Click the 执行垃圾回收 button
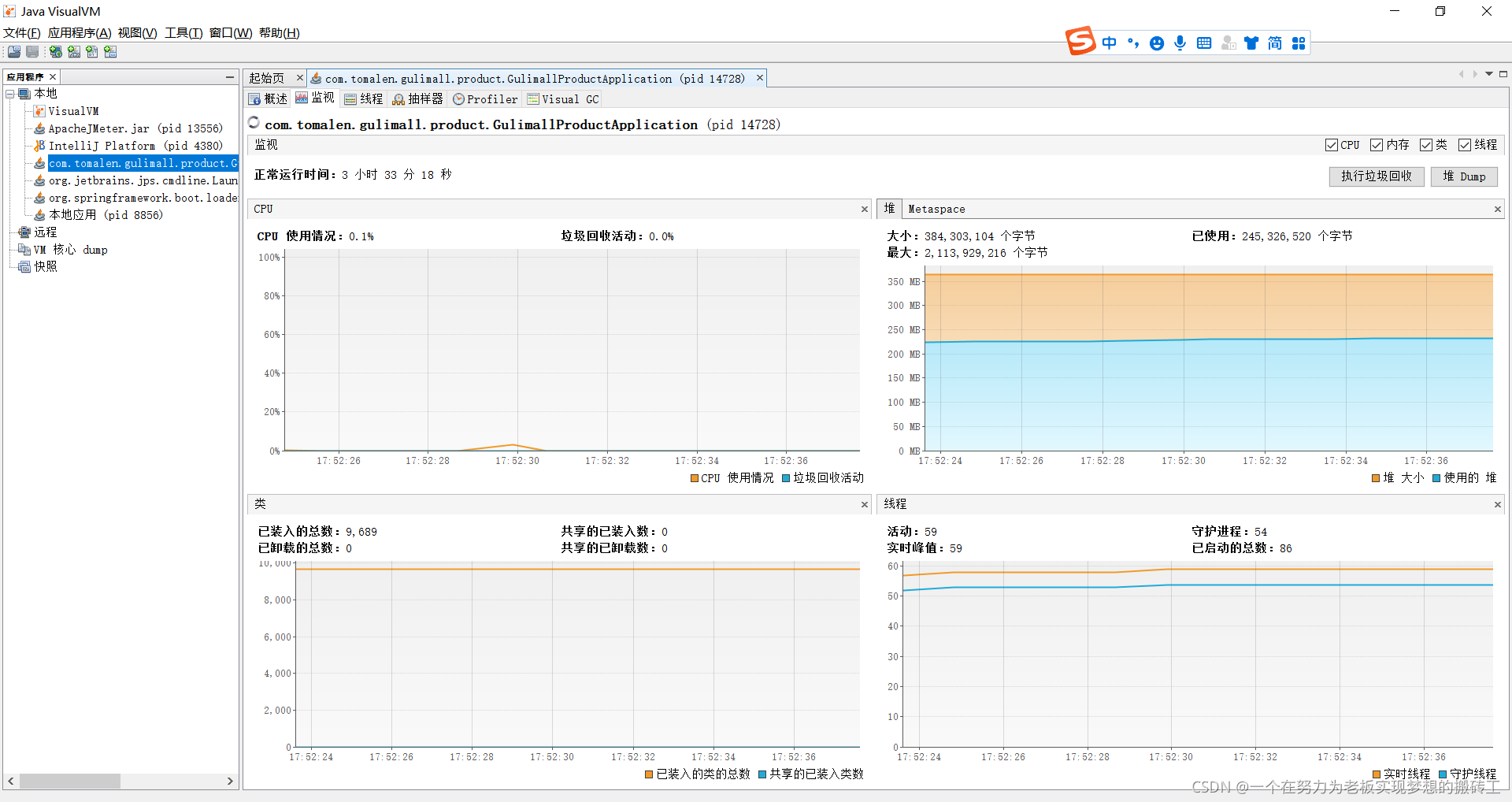Screen dimensions: 1512x802 (x=1377, y=176)
